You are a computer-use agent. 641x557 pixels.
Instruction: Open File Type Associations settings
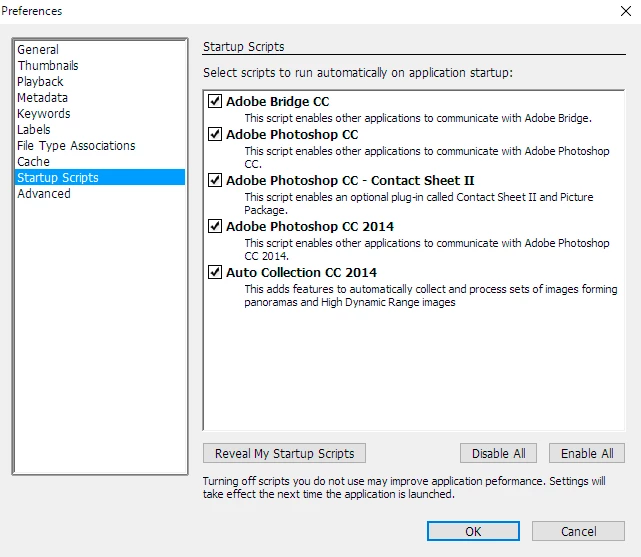click(100, 145)
